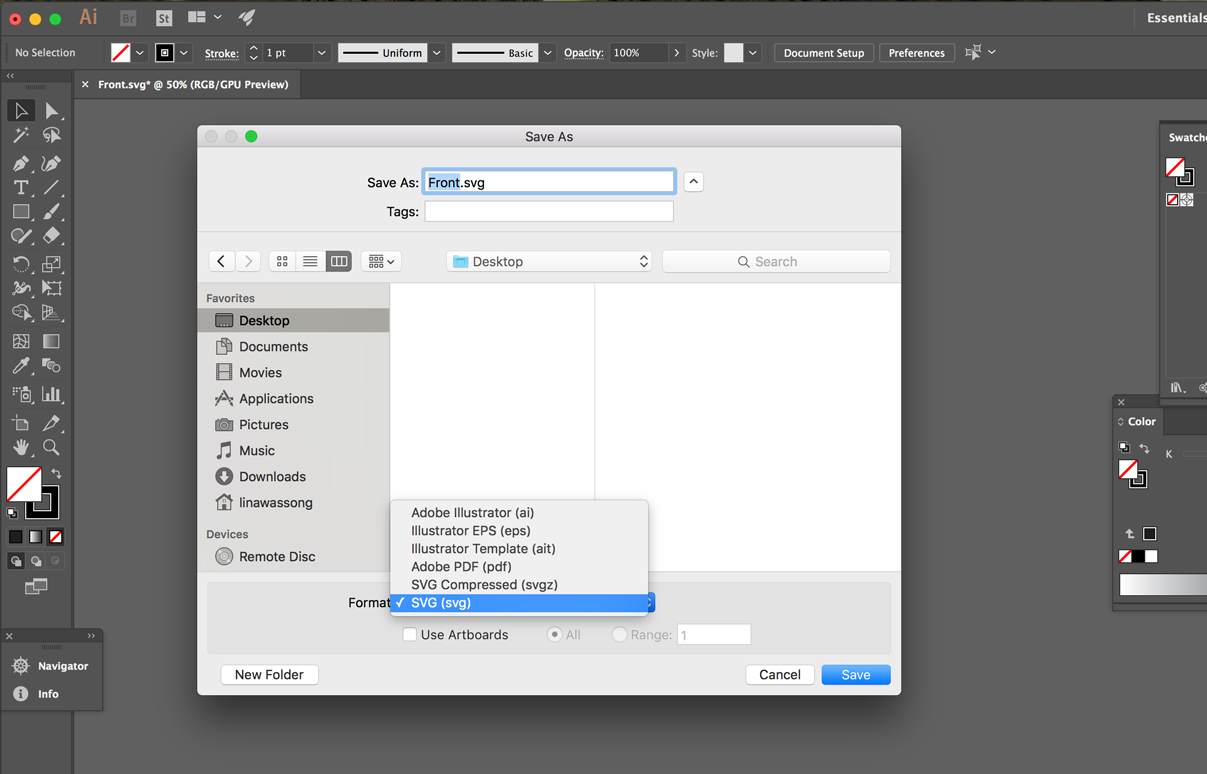The width and height of the screenshot is (1207, 774).
Task: Select the Shape Builder tool
Action: click(21, 313)
